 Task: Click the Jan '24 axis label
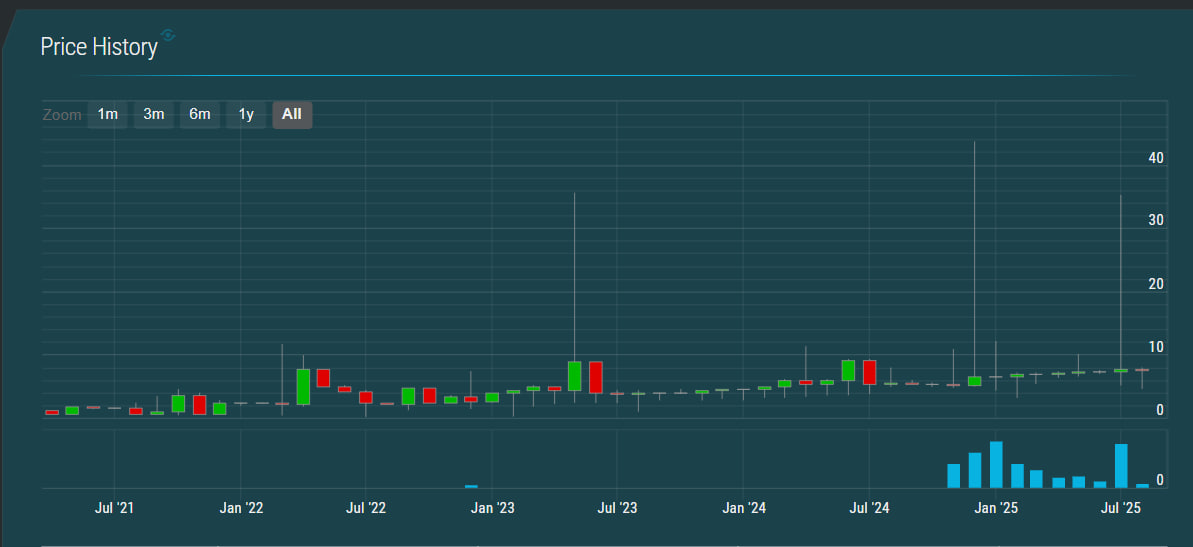743,507
